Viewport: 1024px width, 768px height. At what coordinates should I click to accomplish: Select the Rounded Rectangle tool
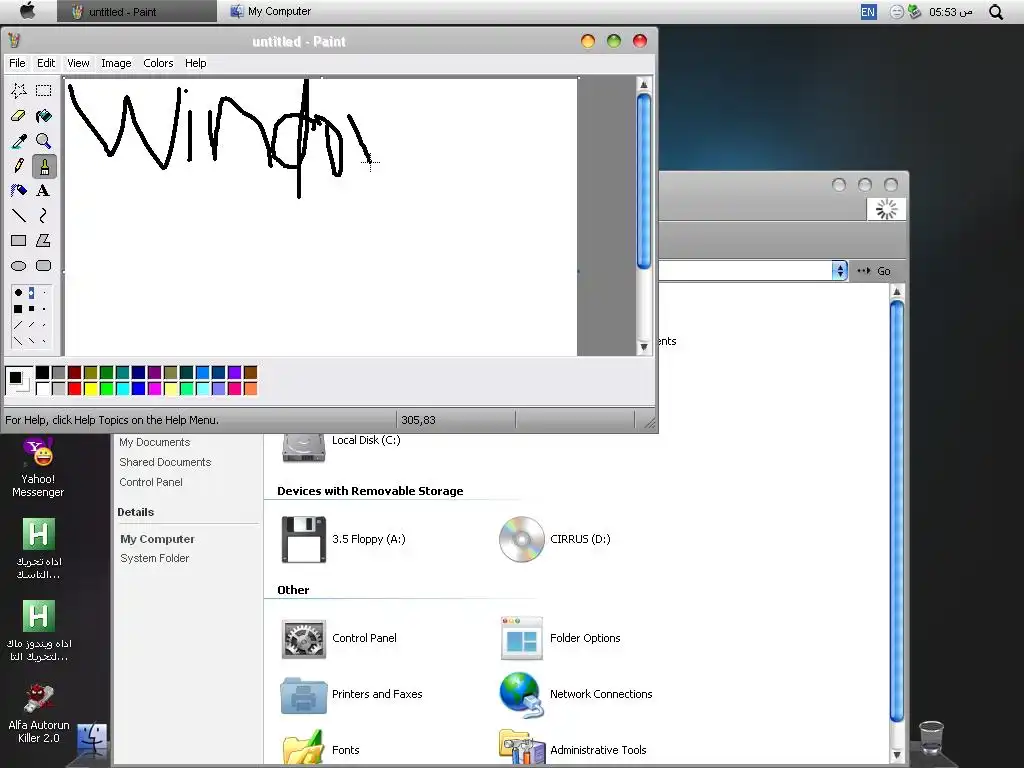(43, 266)
